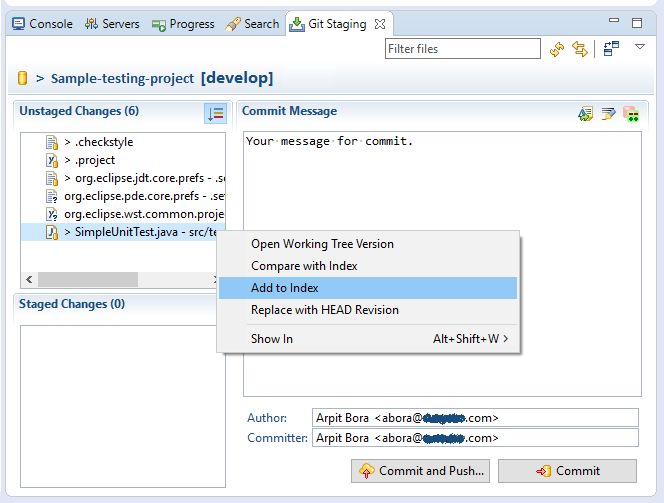Toggle sort order in Unstaged Changes

(x=215, y=113)
